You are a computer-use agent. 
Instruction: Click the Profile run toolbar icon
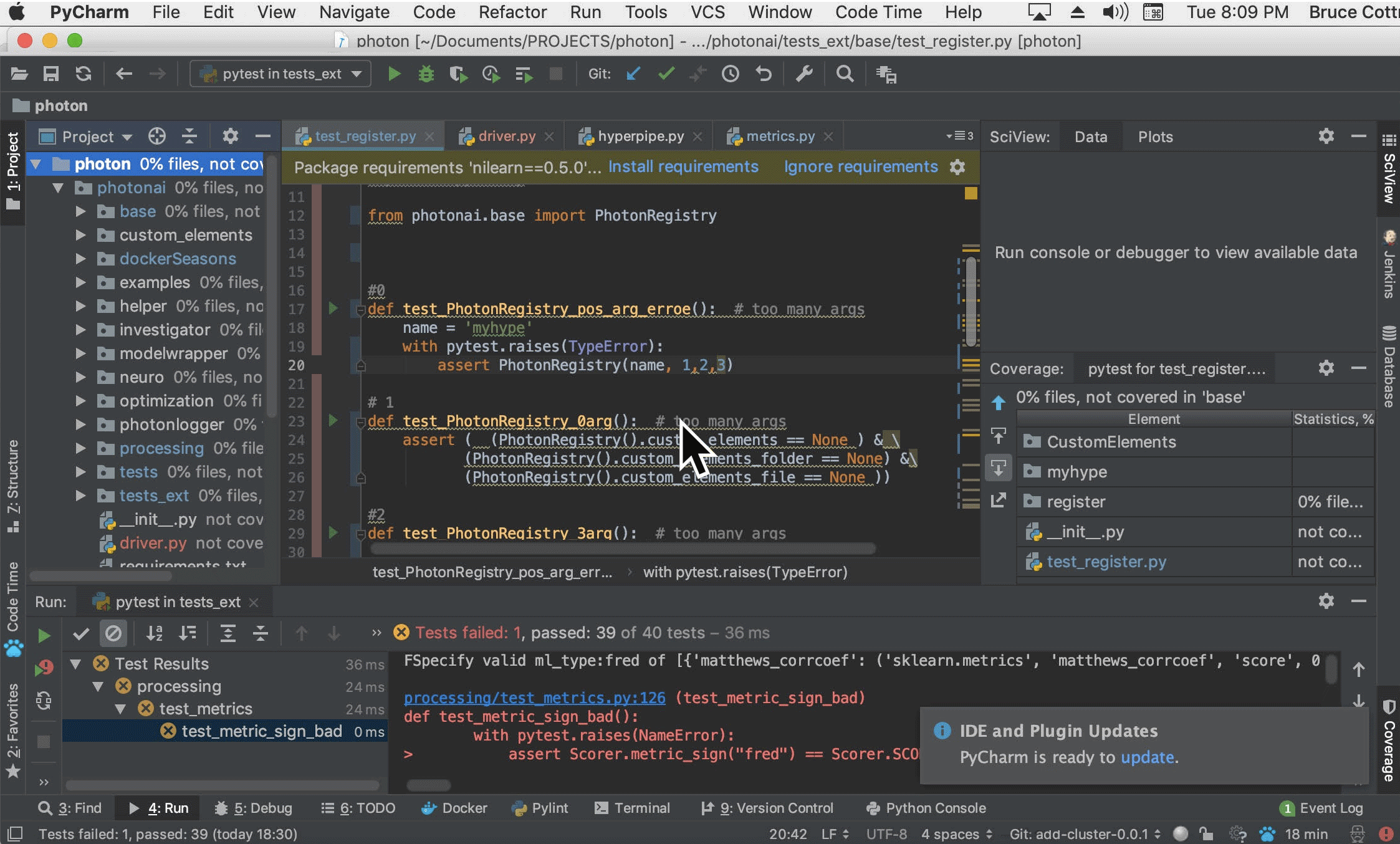pos(491,74)
